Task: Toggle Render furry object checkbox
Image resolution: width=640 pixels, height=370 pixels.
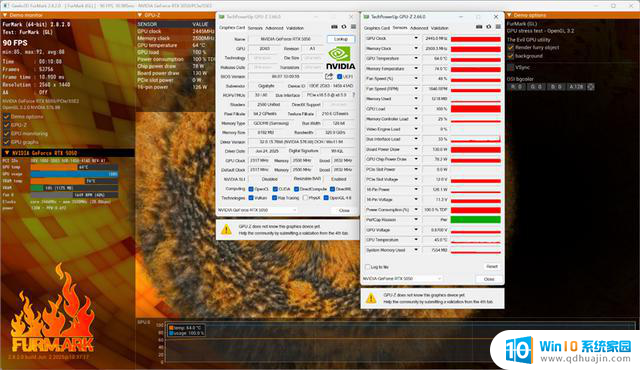Action: click(511, 47)
